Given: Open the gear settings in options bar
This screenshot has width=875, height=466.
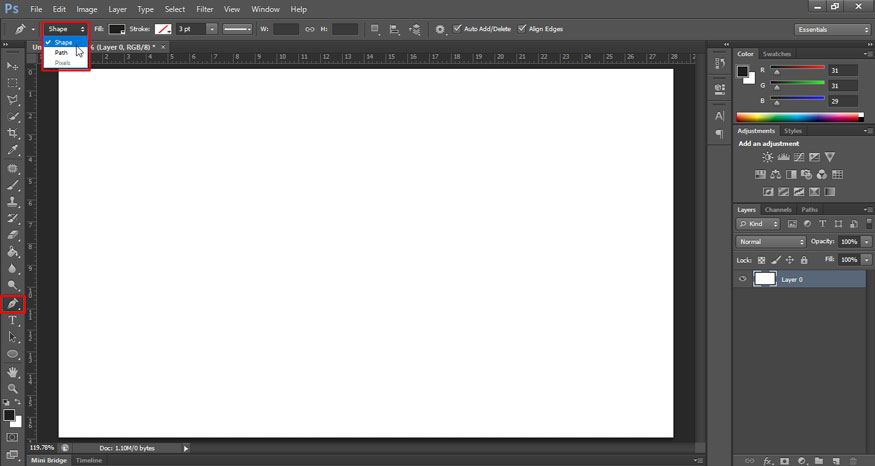Looking at the screenshot, I should pyautogui.click(x=440, y=29).
